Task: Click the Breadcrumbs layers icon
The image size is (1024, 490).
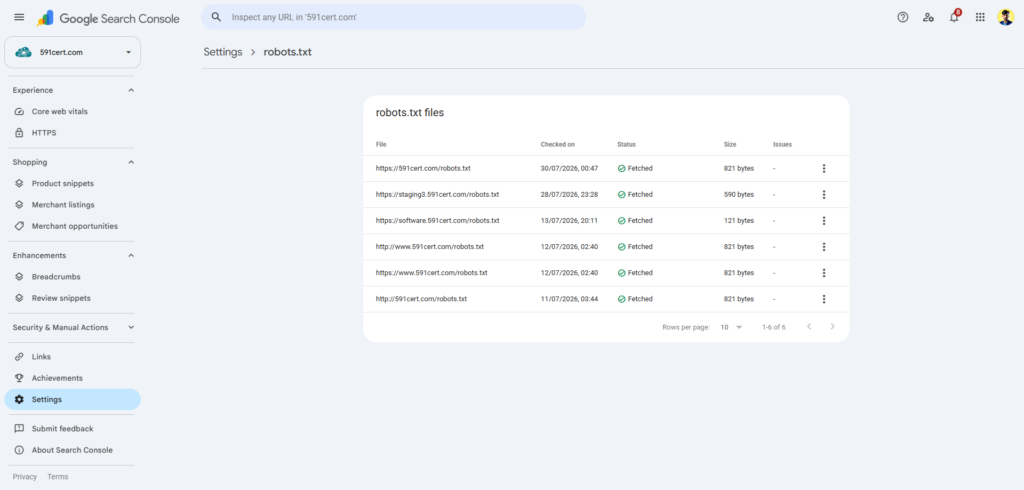Action: pyautogui.click(x=20, y=277)
